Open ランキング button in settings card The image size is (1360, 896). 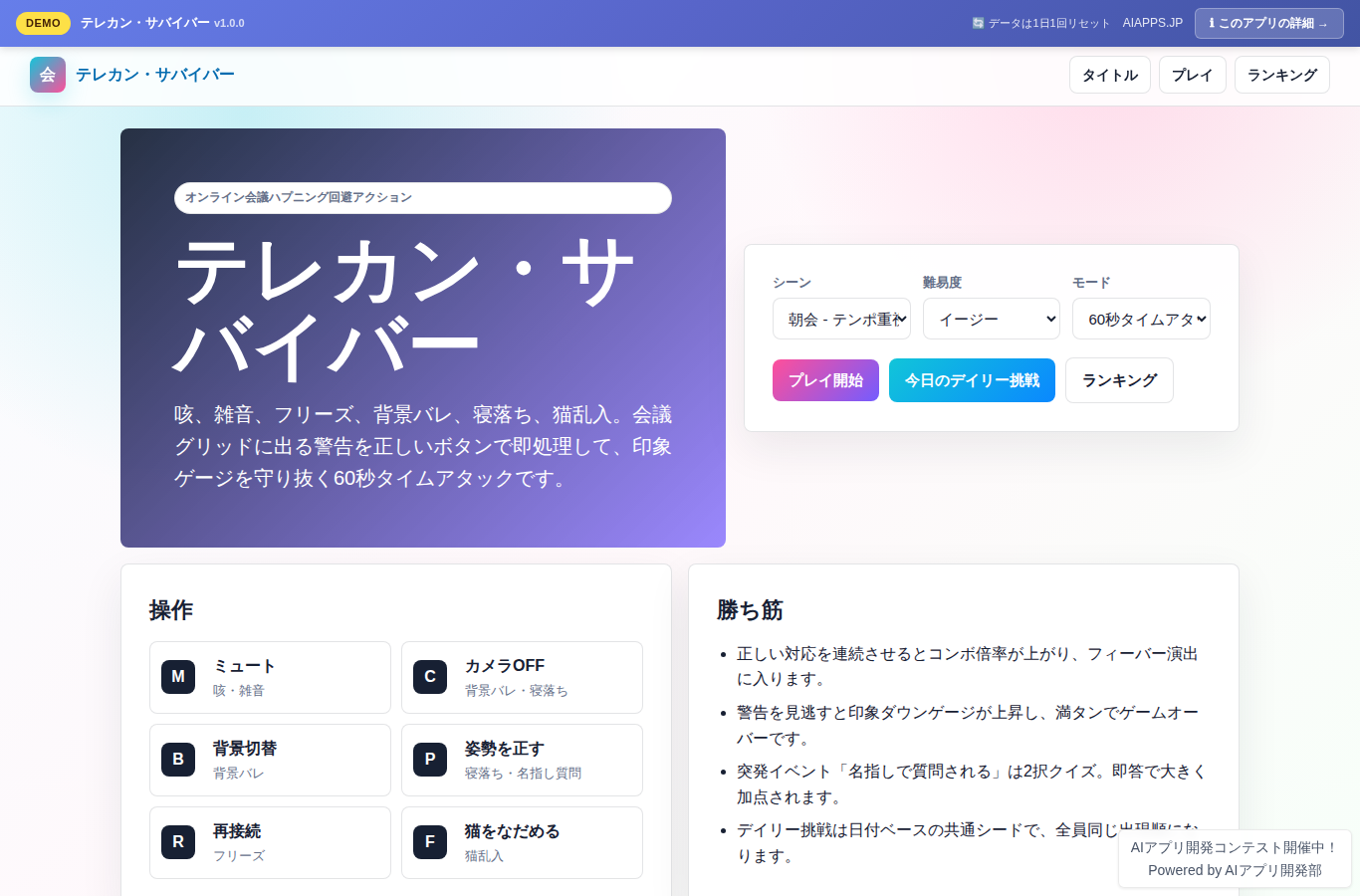(1119, 380)
